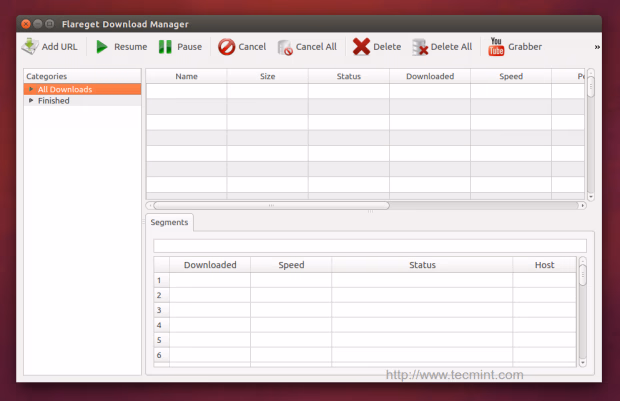Maximize the Flareget window
The height and width of the screenshot is (401, 620).
pyautogui.click(x=50, y=24)
